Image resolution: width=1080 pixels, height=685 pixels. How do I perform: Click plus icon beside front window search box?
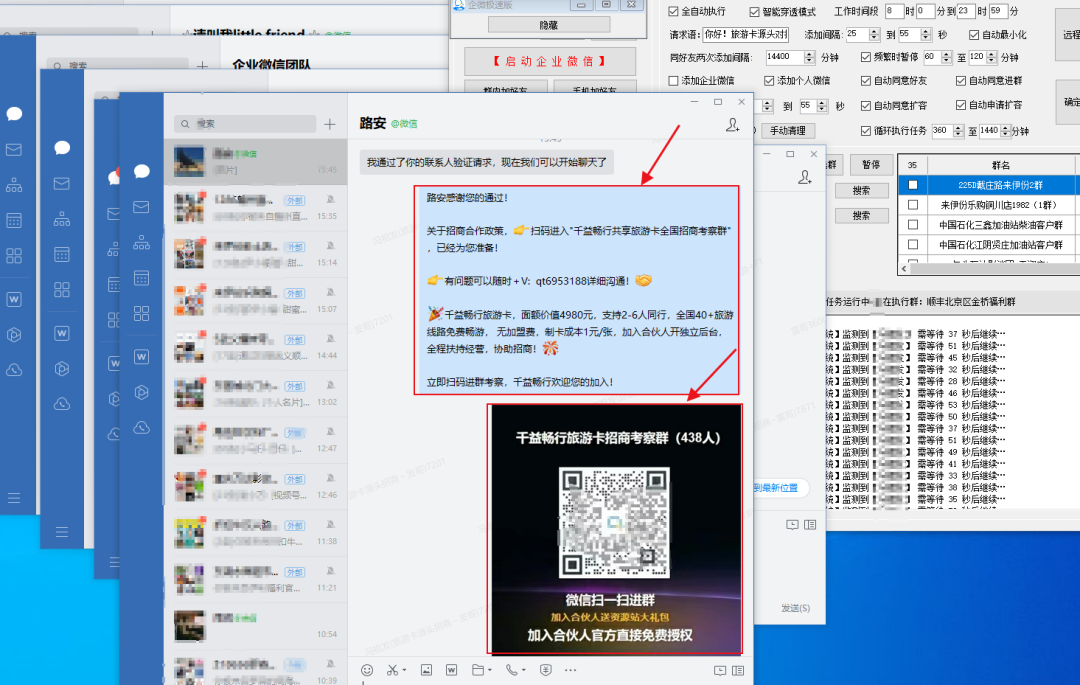coord(330,124)
